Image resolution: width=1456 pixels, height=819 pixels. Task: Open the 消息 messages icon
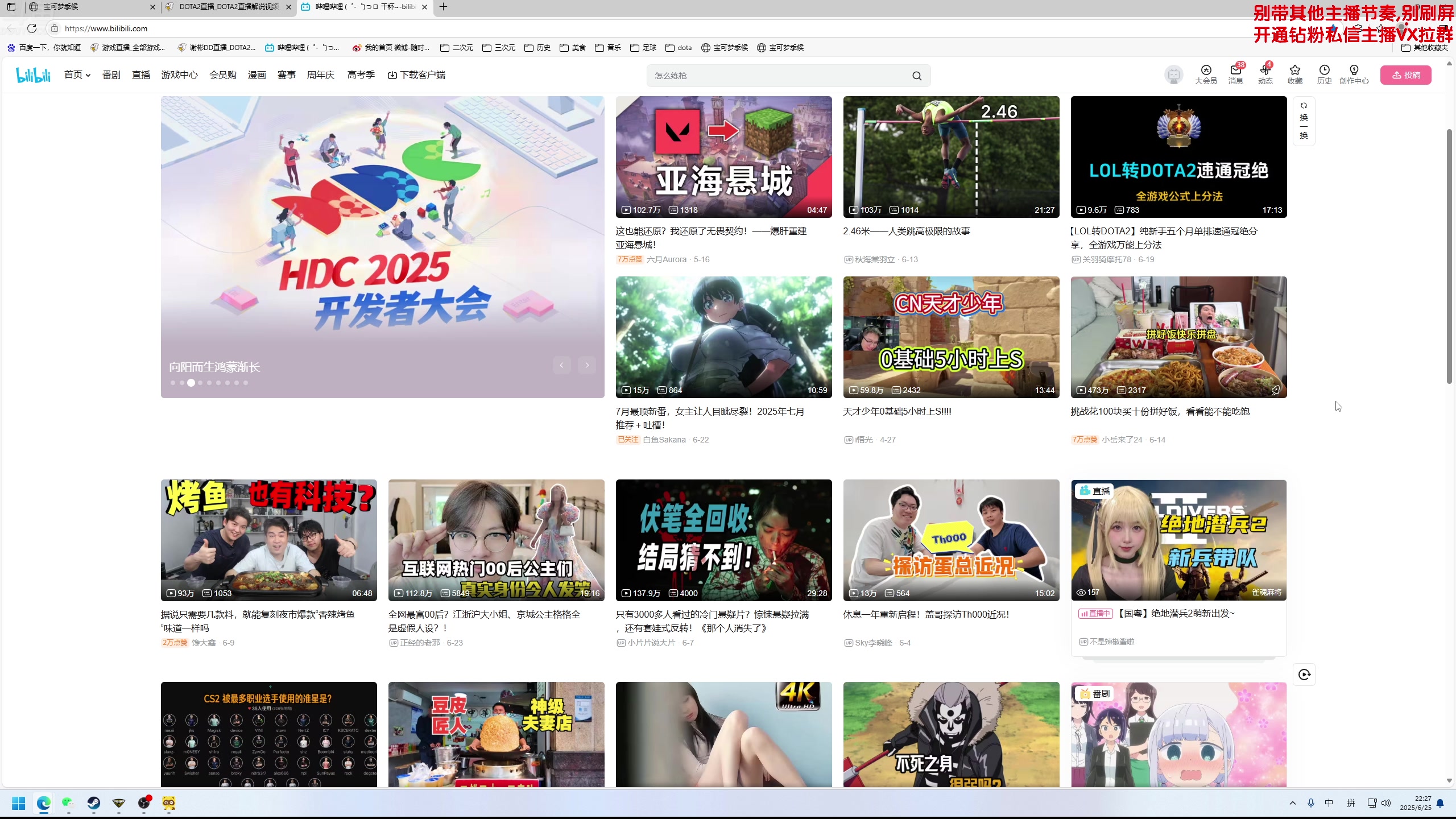pyautogui.click(x=1235, y=75)
